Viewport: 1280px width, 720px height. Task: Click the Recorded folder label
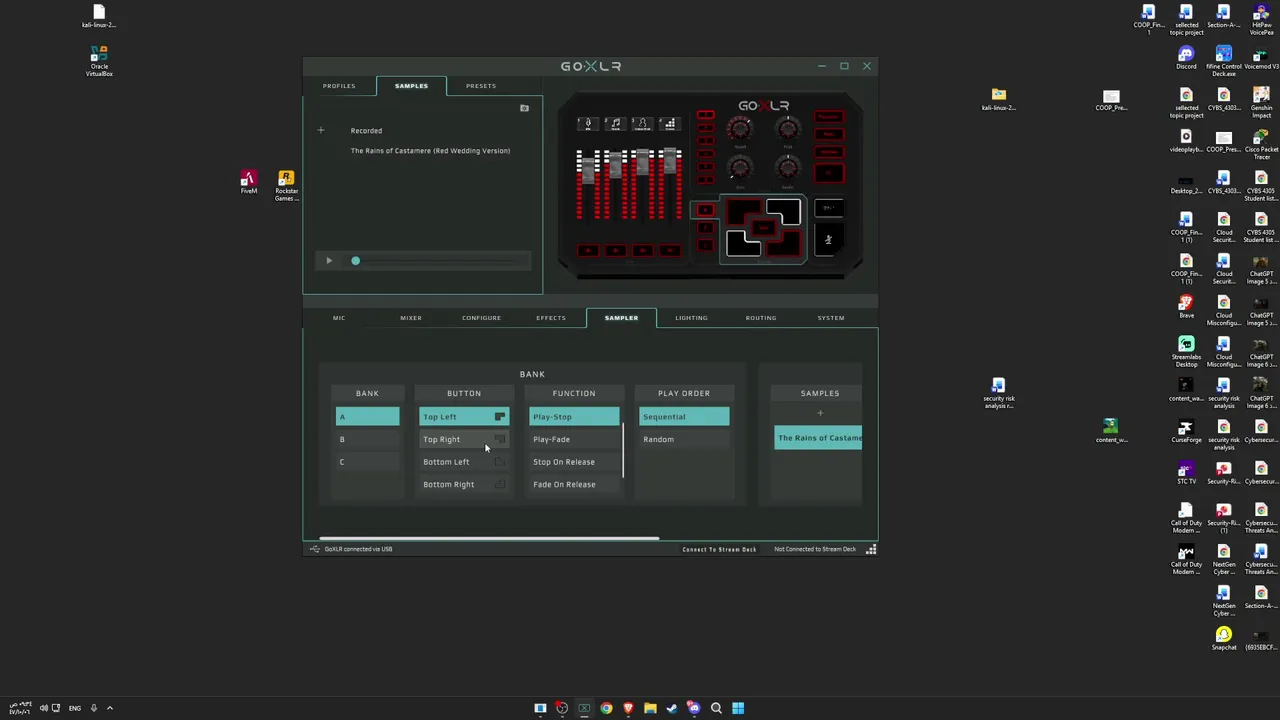[x=366, y=131]
